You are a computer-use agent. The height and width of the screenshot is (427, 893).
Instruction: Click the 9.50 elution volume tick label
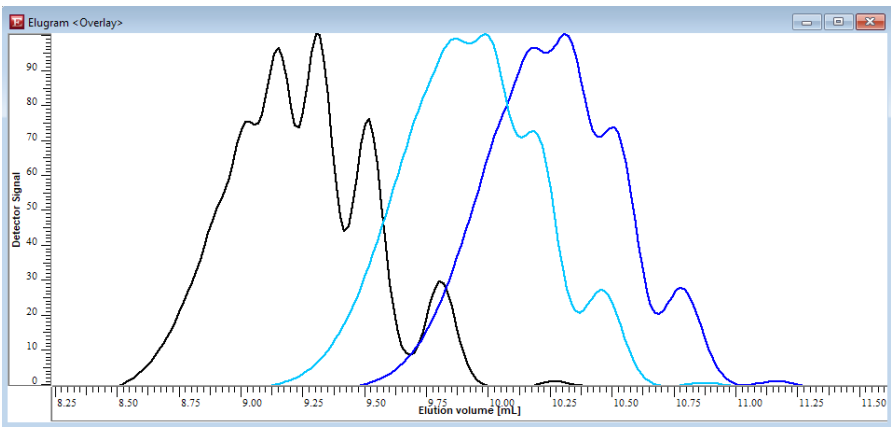coord(378,403)
